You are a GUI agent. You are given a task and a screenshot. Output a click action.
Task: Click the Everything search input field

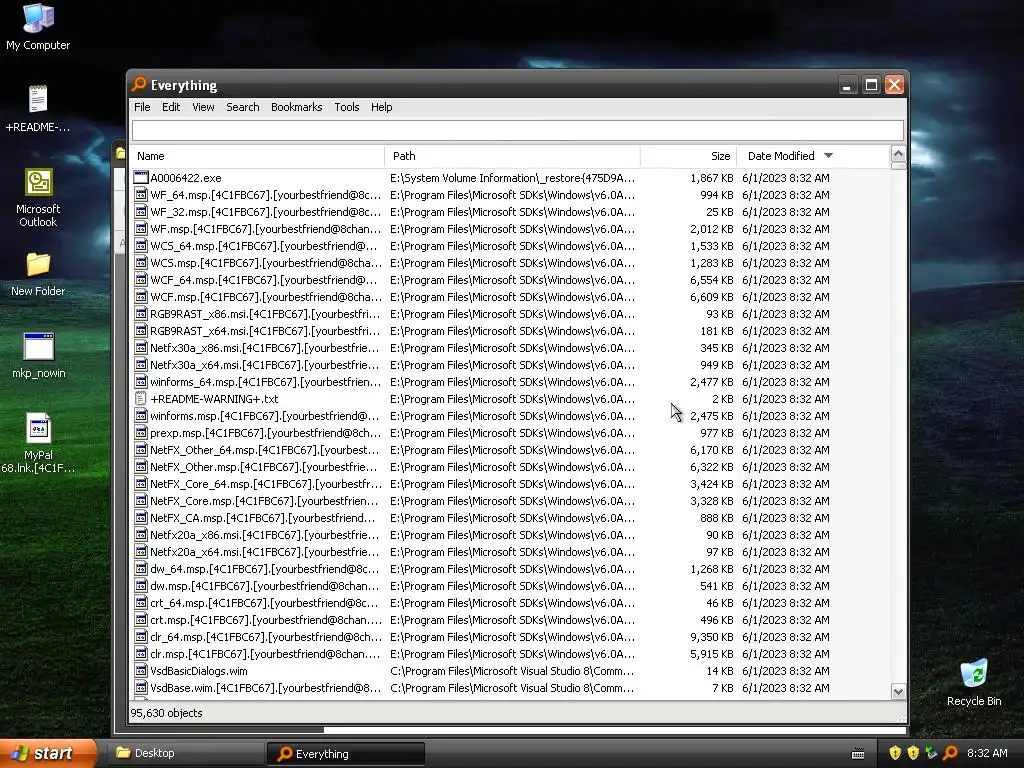coord(517,130)
